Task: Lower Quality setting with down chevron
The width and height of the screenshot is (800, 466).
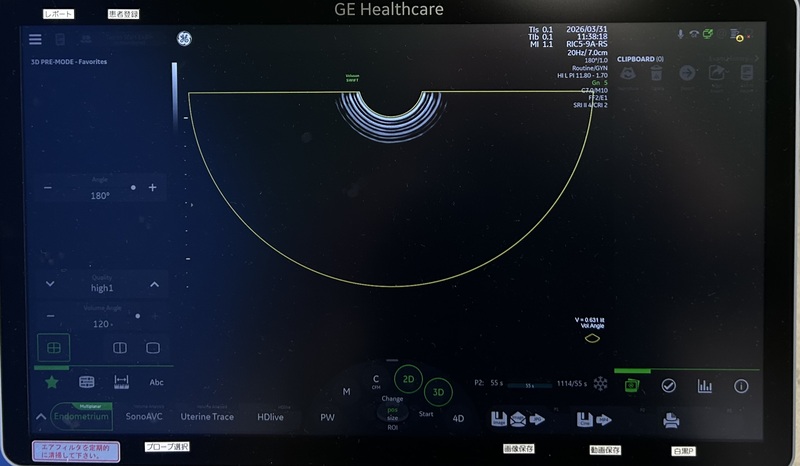Action: pos(50,285)
